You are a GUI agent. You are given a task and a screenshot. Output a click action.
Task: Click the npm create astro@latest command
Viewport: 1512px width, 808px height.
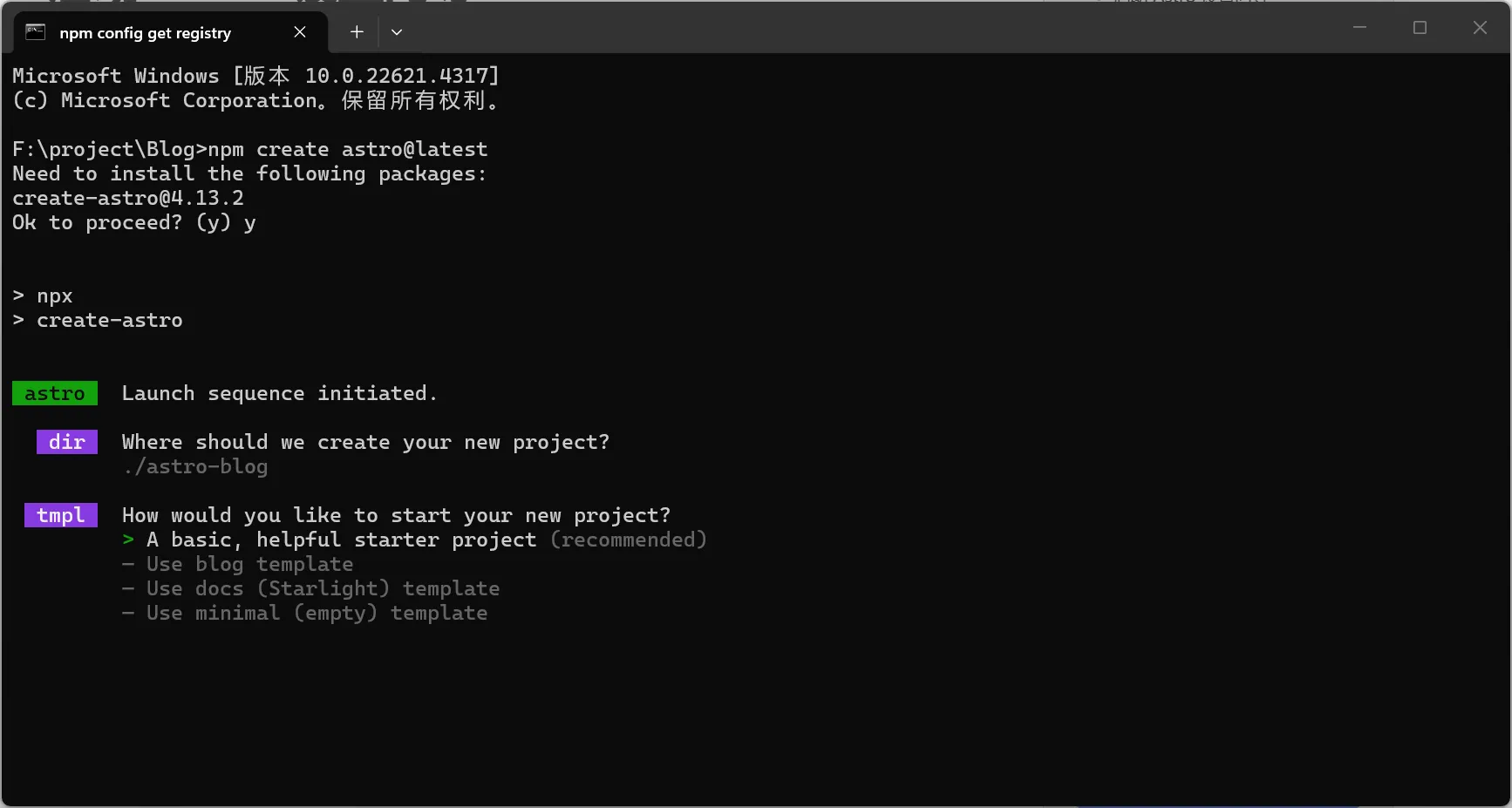348,150
